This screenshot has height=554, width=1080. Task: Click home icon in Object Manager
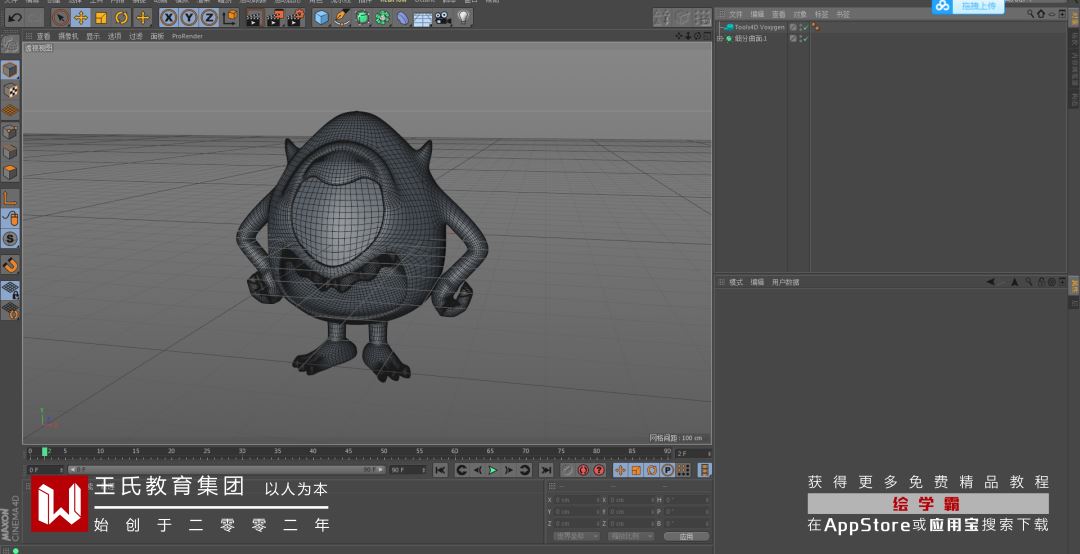[1041, 14]
